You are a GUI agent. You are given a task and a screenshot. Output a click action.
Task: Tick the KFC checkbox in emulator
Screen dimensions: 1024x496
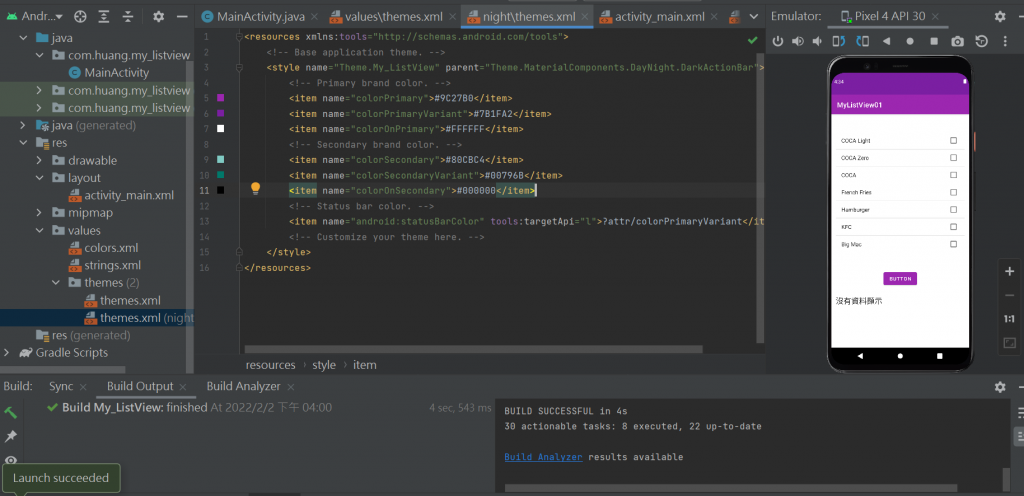coord(953,226)
